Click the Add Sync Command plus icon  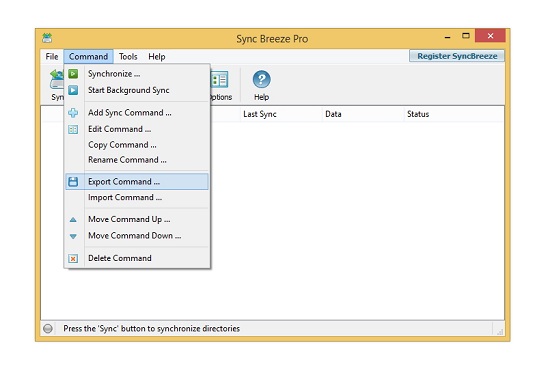(73, 113)
